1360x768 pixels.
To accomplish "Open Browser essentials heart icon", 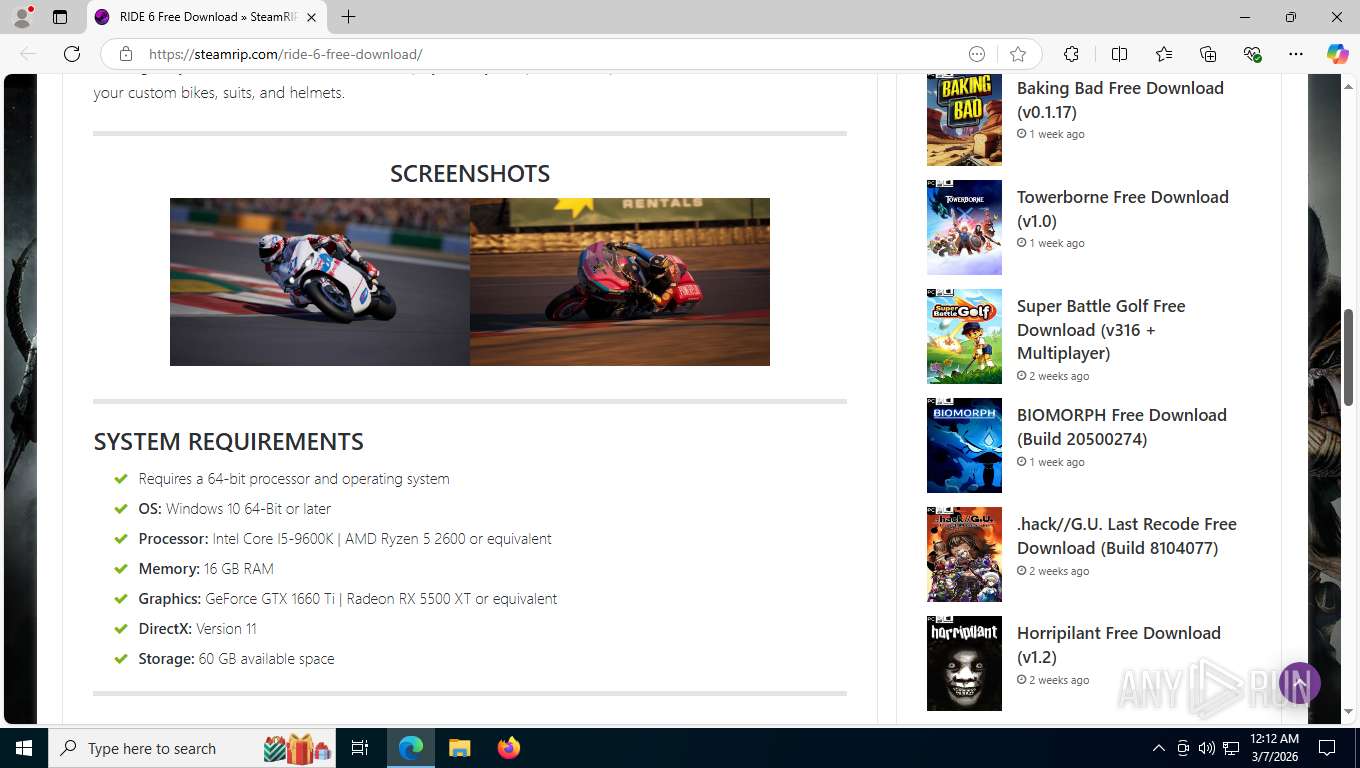I will tap(1253, 54).
